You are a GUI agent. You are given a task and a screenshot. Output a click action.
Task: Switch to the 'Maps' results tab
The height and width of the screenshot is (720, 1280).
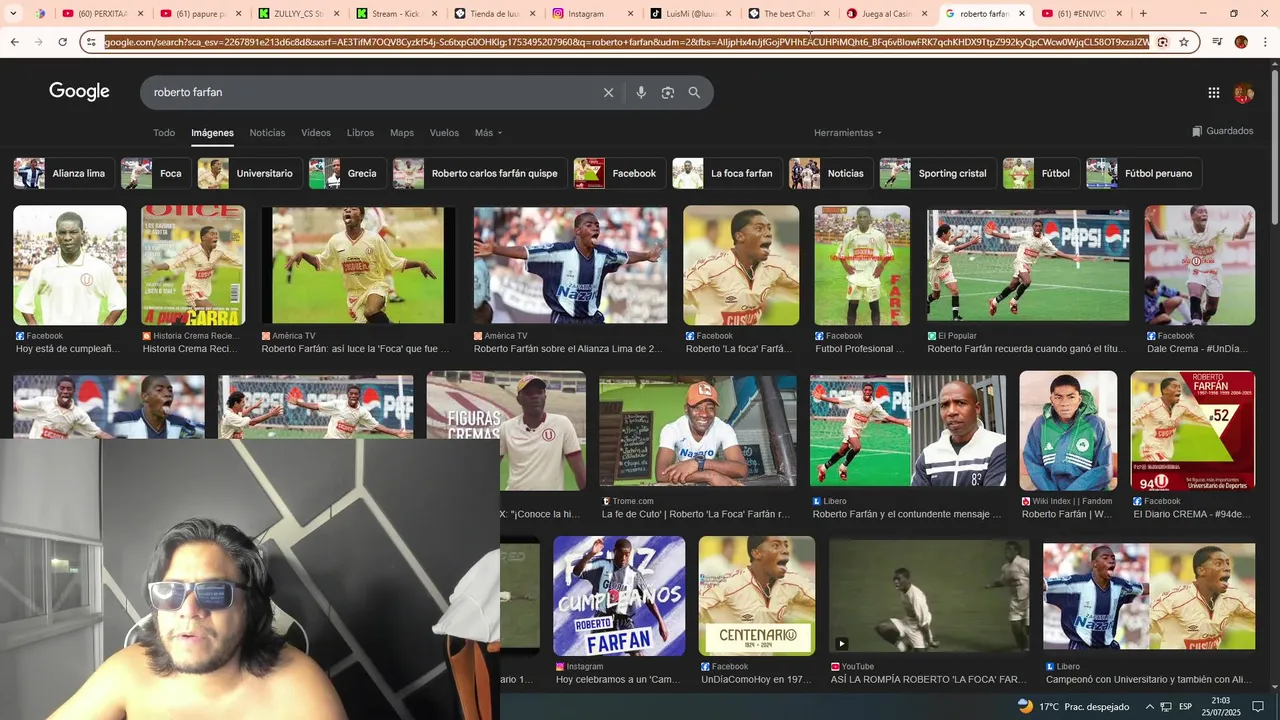pyautogui.click(x=402, y=133)
